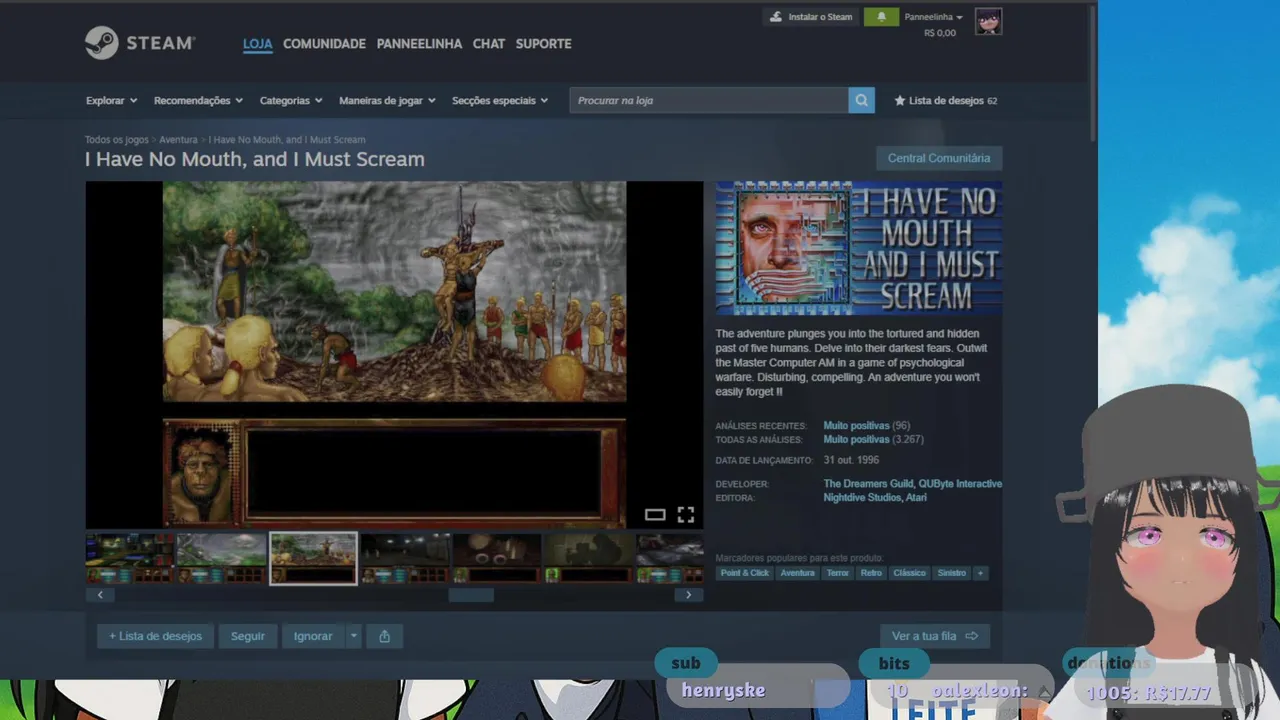This screenshot has width=1280, height=720.
Task: Click the Ignorar button
Action: click(313, 636)
